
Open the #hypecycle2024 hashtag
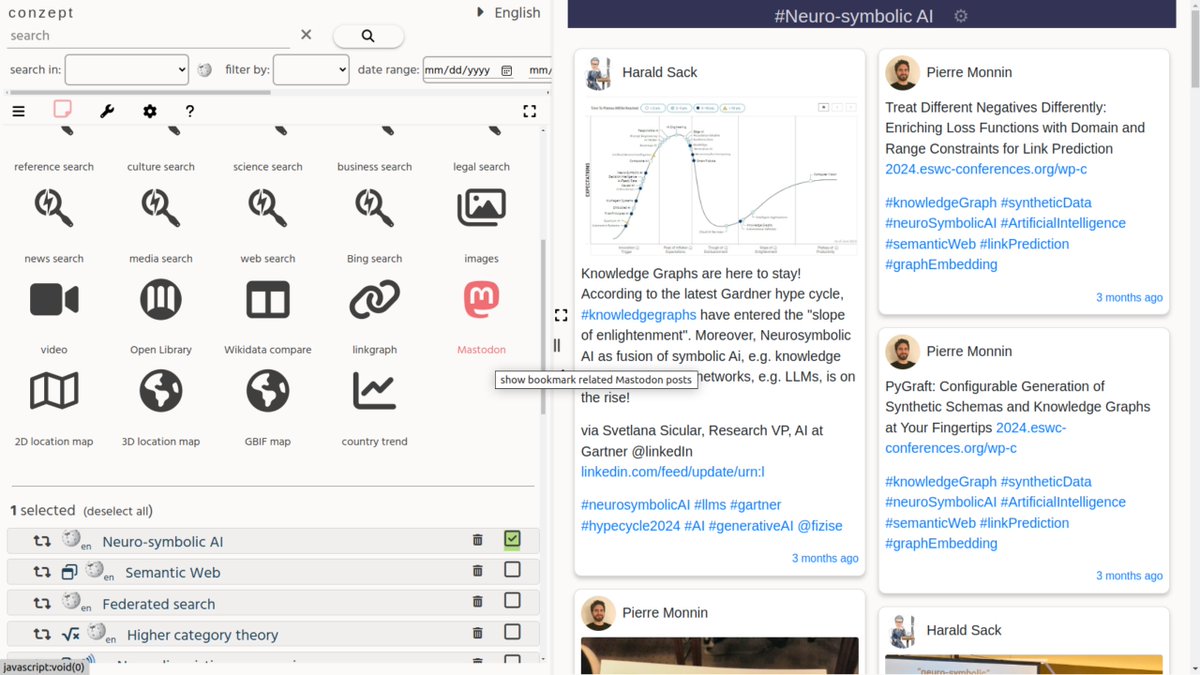631,526
